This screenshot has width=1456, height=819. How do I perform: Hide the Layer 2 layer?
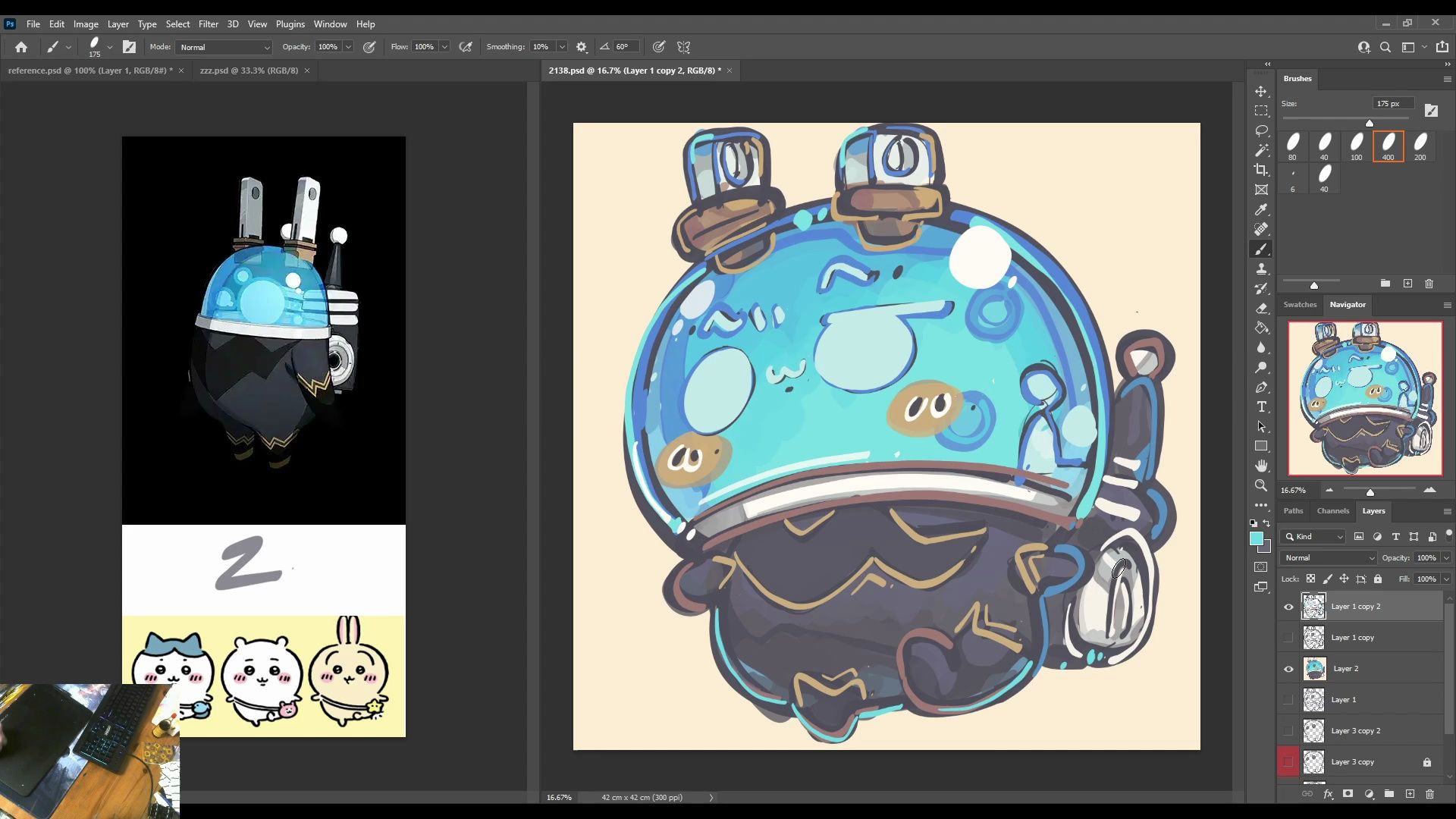1288,669
